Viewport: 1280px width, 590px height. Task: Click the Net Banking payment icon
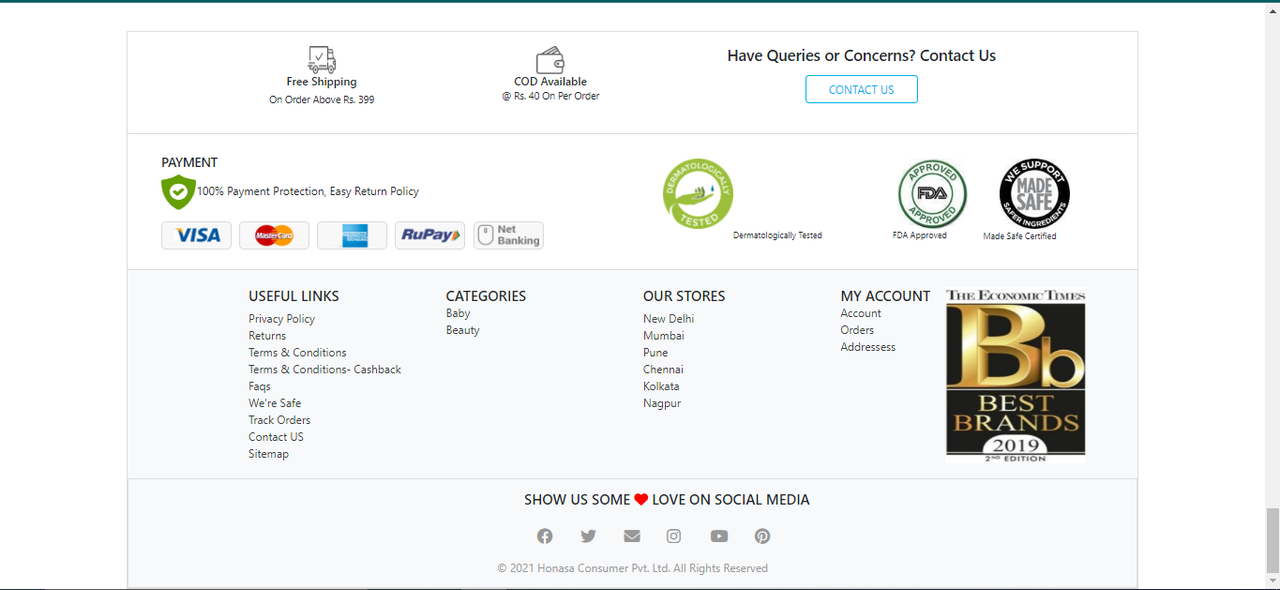[x=508, y=235]
